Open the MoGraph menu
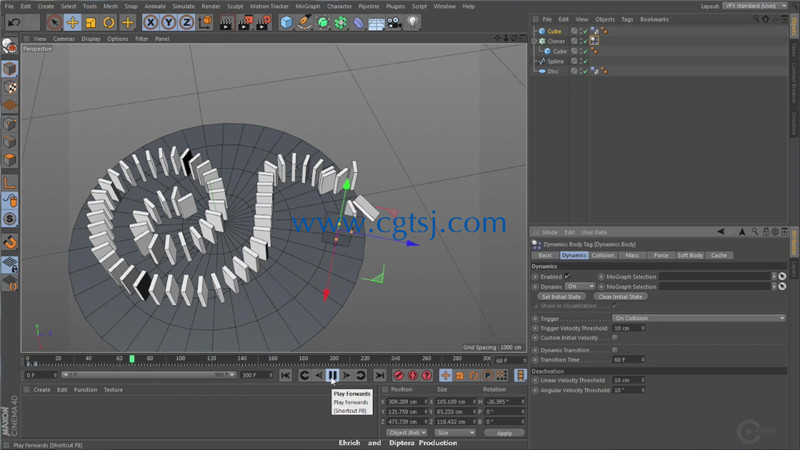The image size is (800, 450). [308, 6]
